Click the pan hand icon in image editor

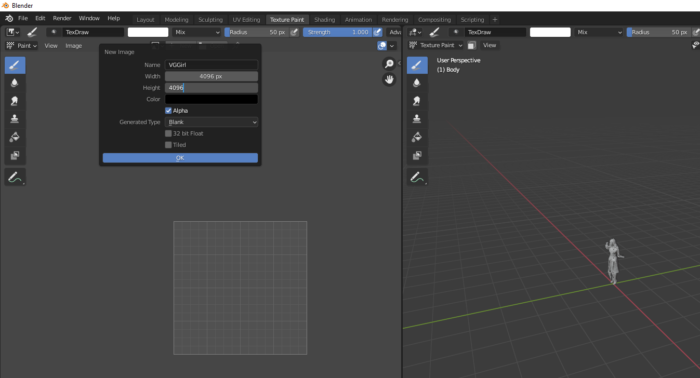point(389,80)
